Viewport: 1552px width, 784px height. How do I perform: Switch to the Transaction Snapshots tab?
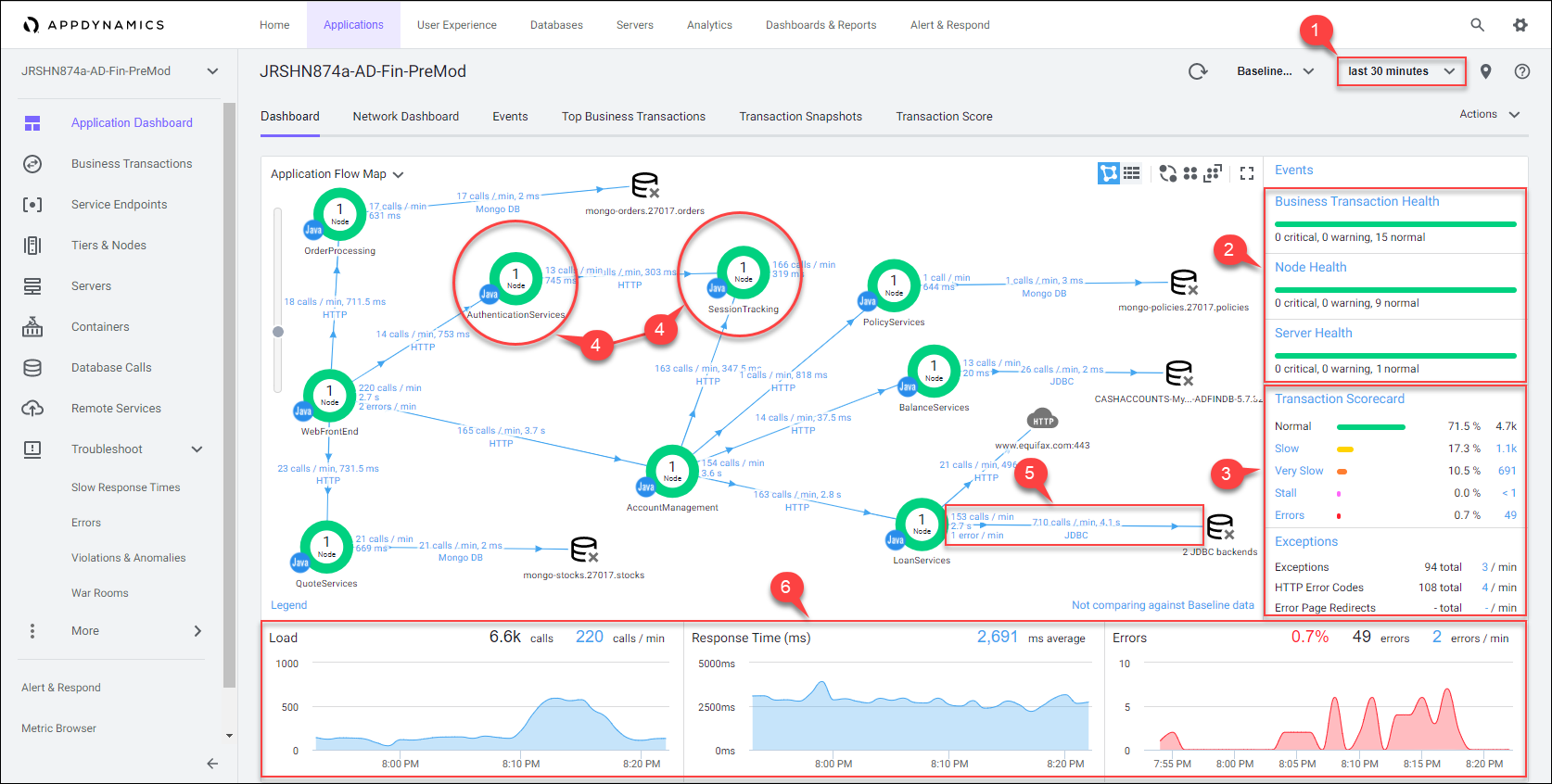(800, 117)
